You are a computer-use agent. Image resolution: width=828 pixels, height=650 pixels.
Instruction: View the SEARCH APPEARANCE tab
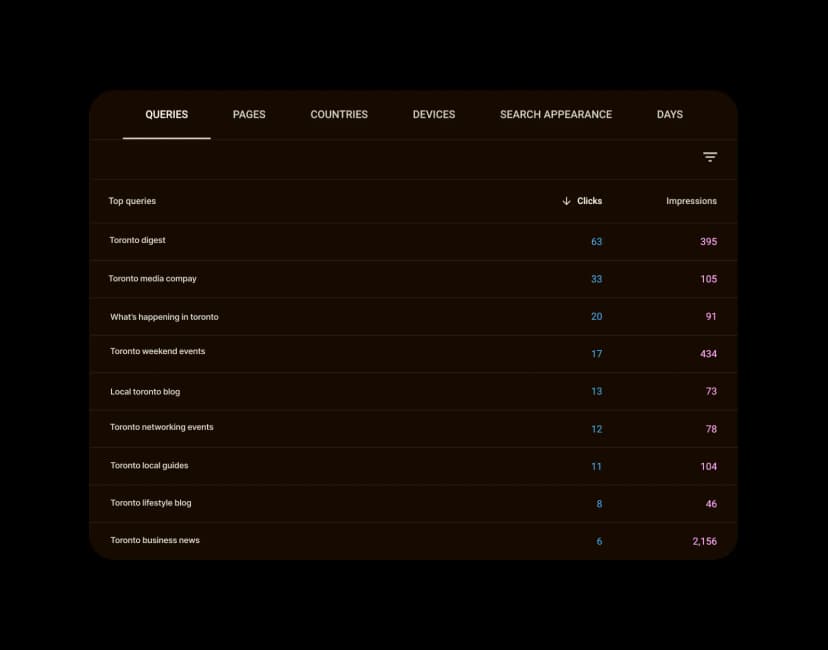point(555,114)
